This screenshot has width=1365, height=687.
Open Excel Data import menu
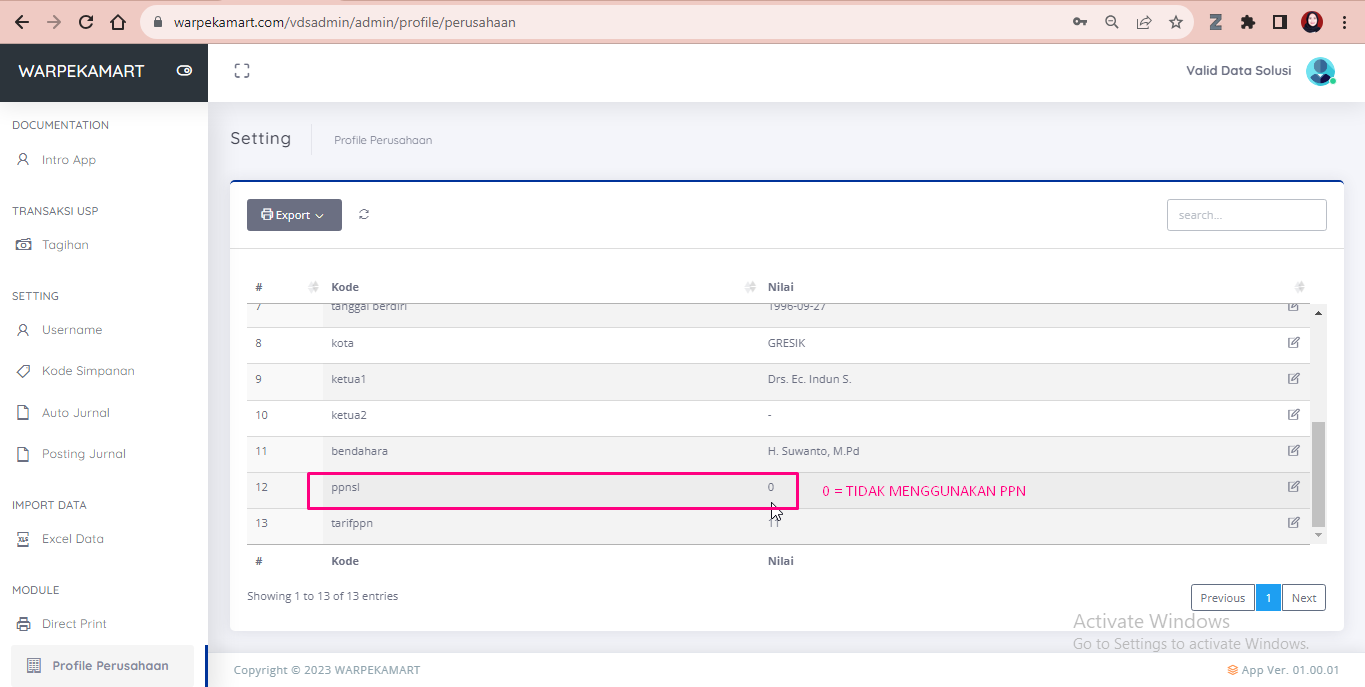(73, 539)
